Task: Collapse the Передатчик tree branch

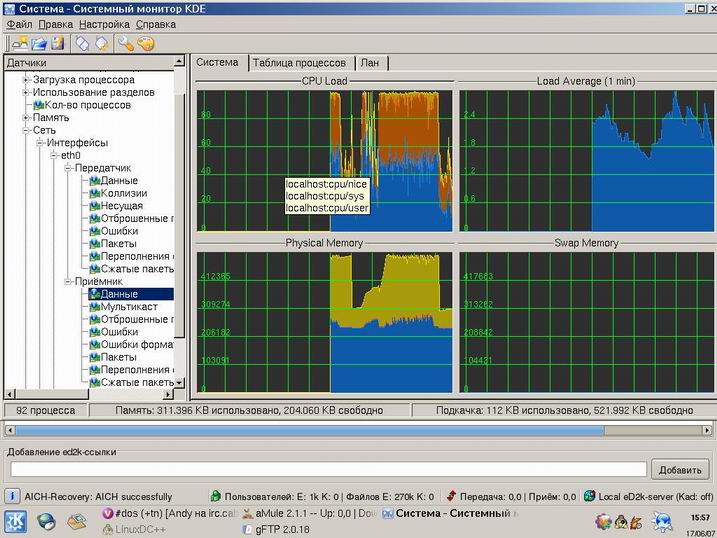Action: [x=68, y=168]
